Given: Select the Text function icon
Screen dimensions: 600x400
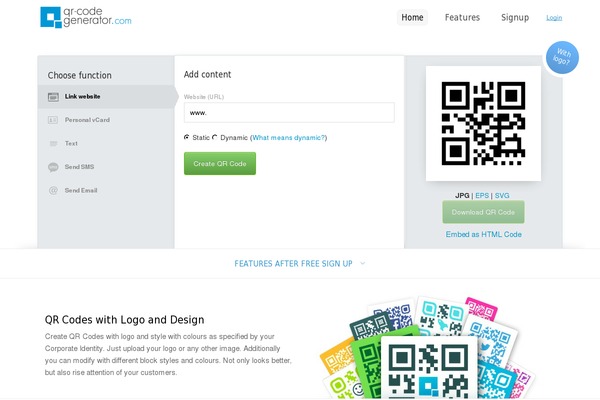Looking at the screenshot, I should (53, 144).
